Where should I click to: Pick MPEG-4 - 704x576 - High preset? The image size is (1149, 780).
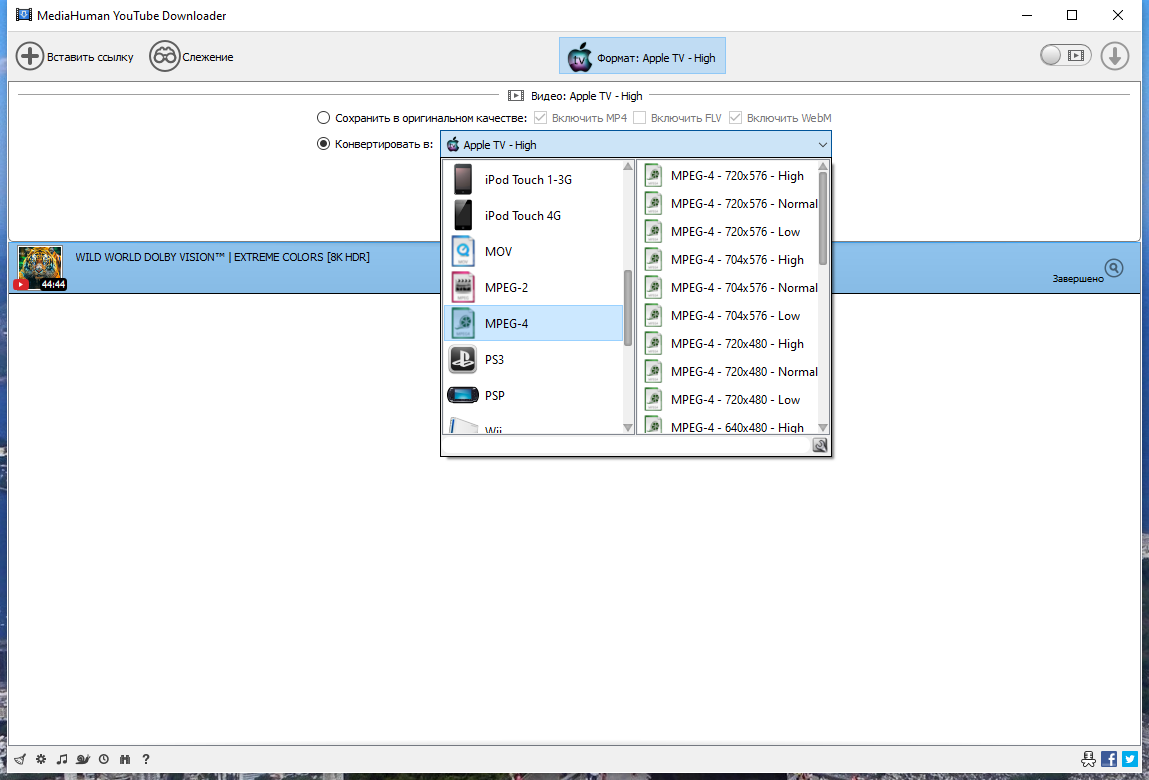point(728,260)
